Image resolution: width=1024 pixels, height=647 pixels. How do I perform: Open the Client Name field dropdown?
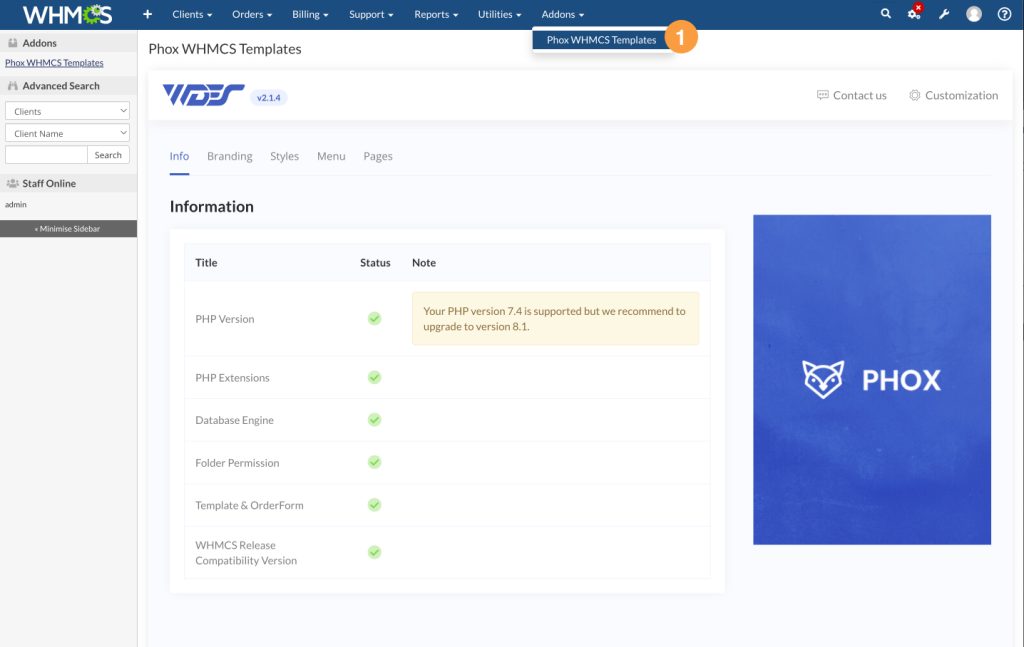pyautogui.click(x=66, y=132)
